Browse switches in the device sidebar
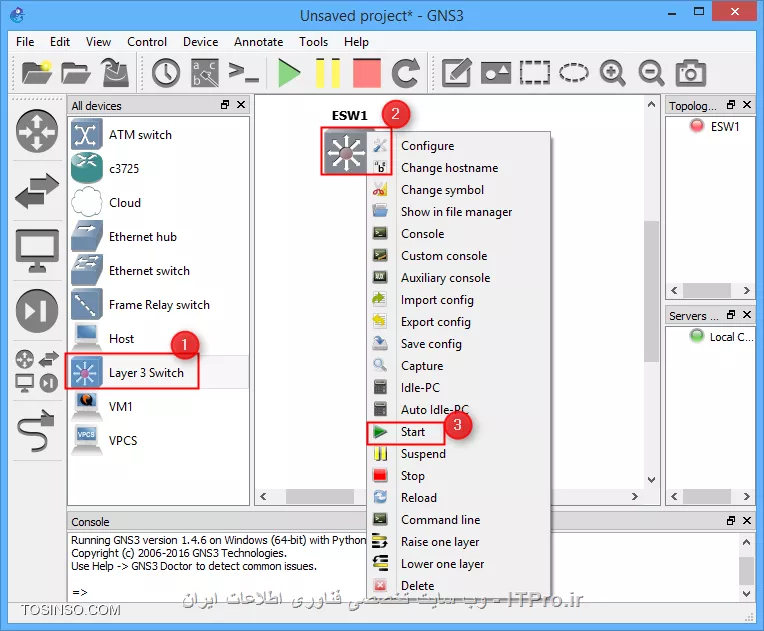Screen dimensions: 764x631 coord(37,191)
